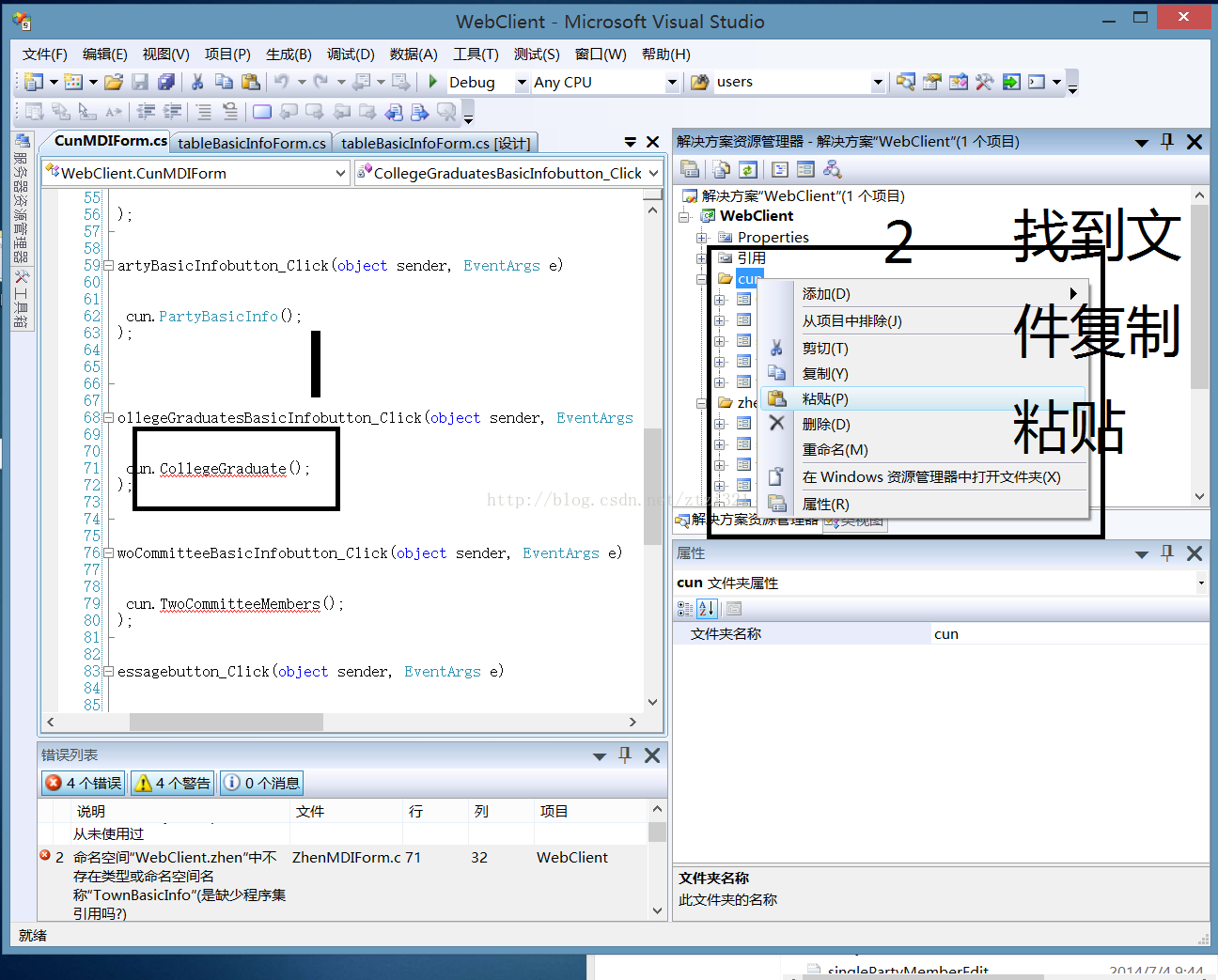Screen dimensions: 1218x980
Task: Click Show All Files icon in Solution Explorer
Action: tap(721, 169)
